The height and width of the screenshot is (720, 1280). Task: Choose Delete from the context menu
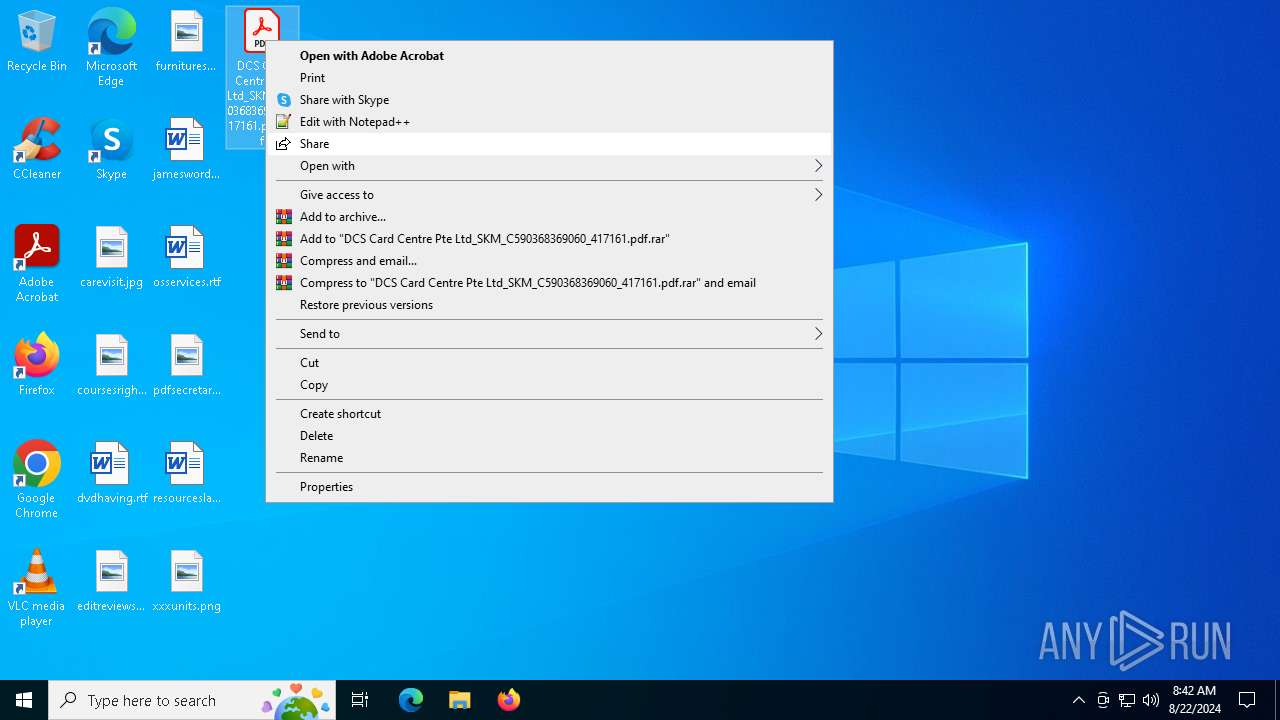[x=549, y=436]
